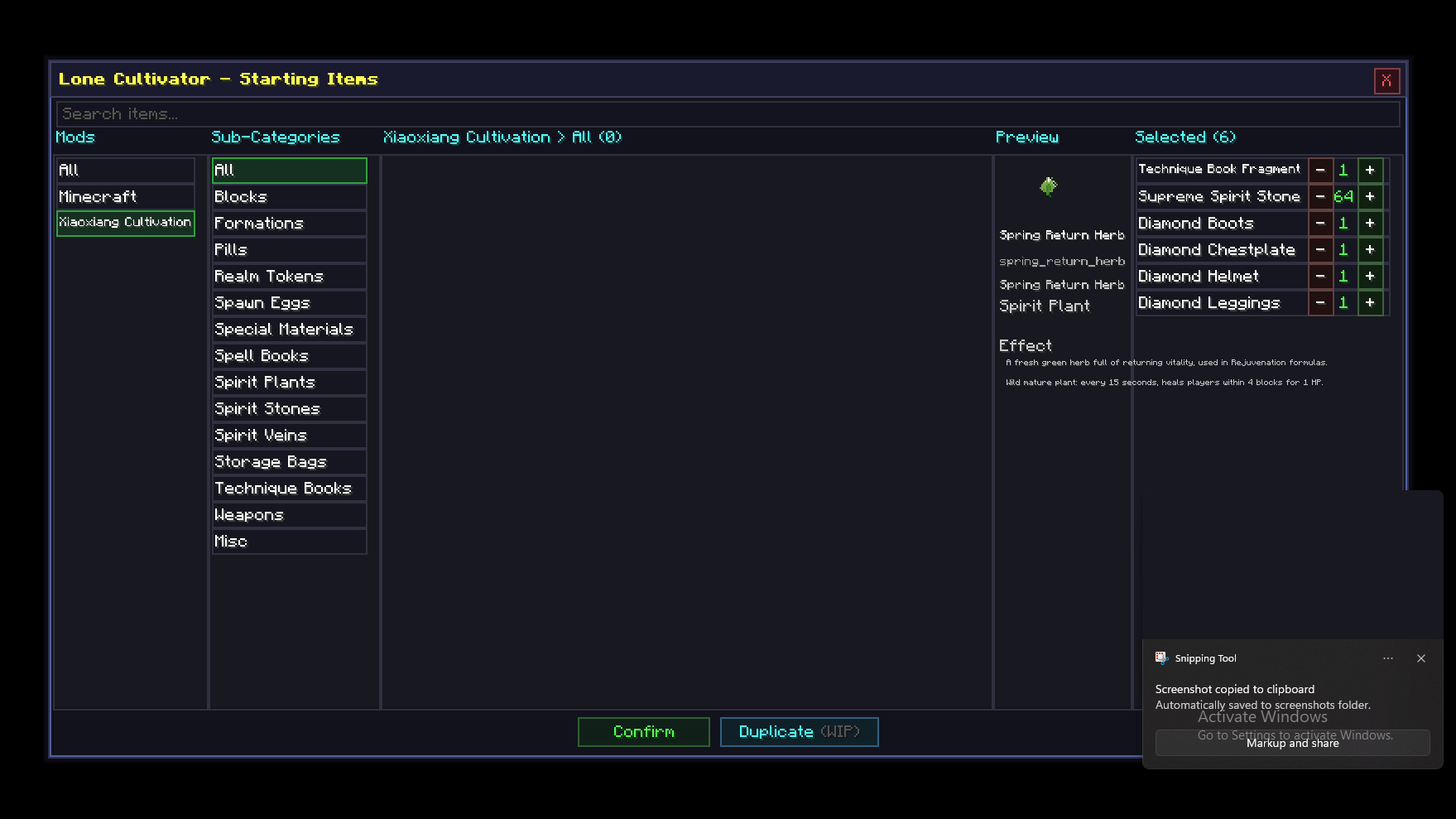Viewport: 1456px width, 819px height.
Task: Select the All sub-category
Action: click(x=289, y=171)
